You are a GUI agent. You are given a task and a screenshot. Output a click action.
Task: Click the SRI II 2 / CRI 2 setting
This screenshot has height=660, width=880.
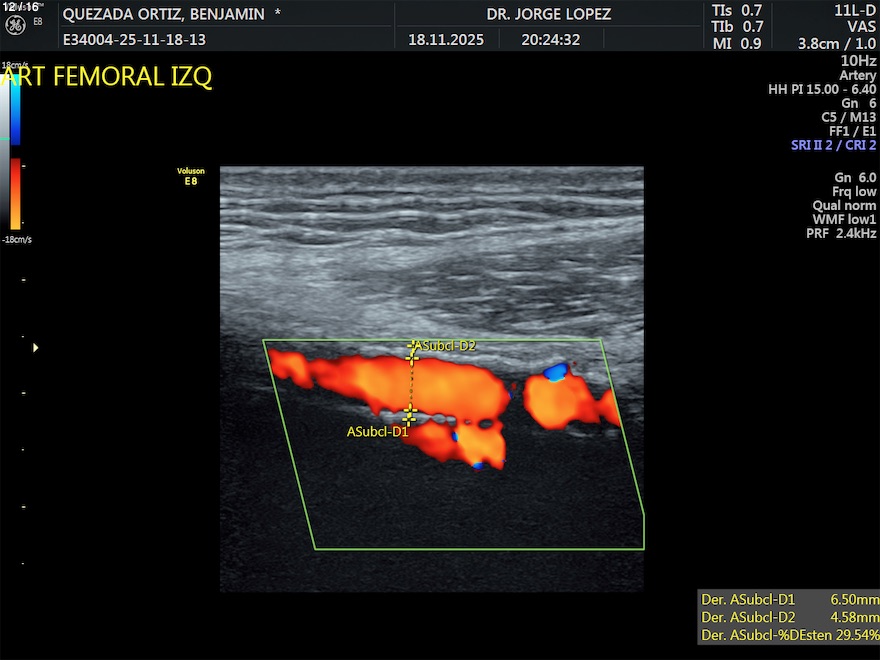pyautogui.click(x=833, y=145)
